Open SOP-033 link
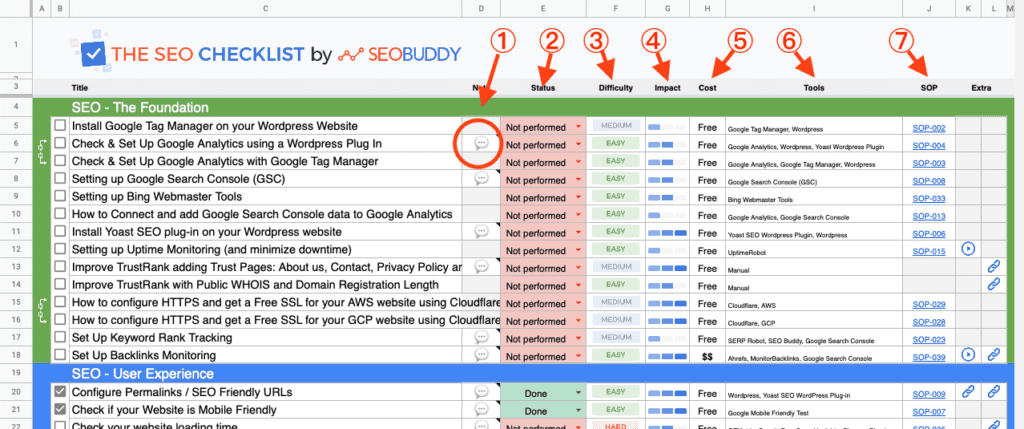 929,198
